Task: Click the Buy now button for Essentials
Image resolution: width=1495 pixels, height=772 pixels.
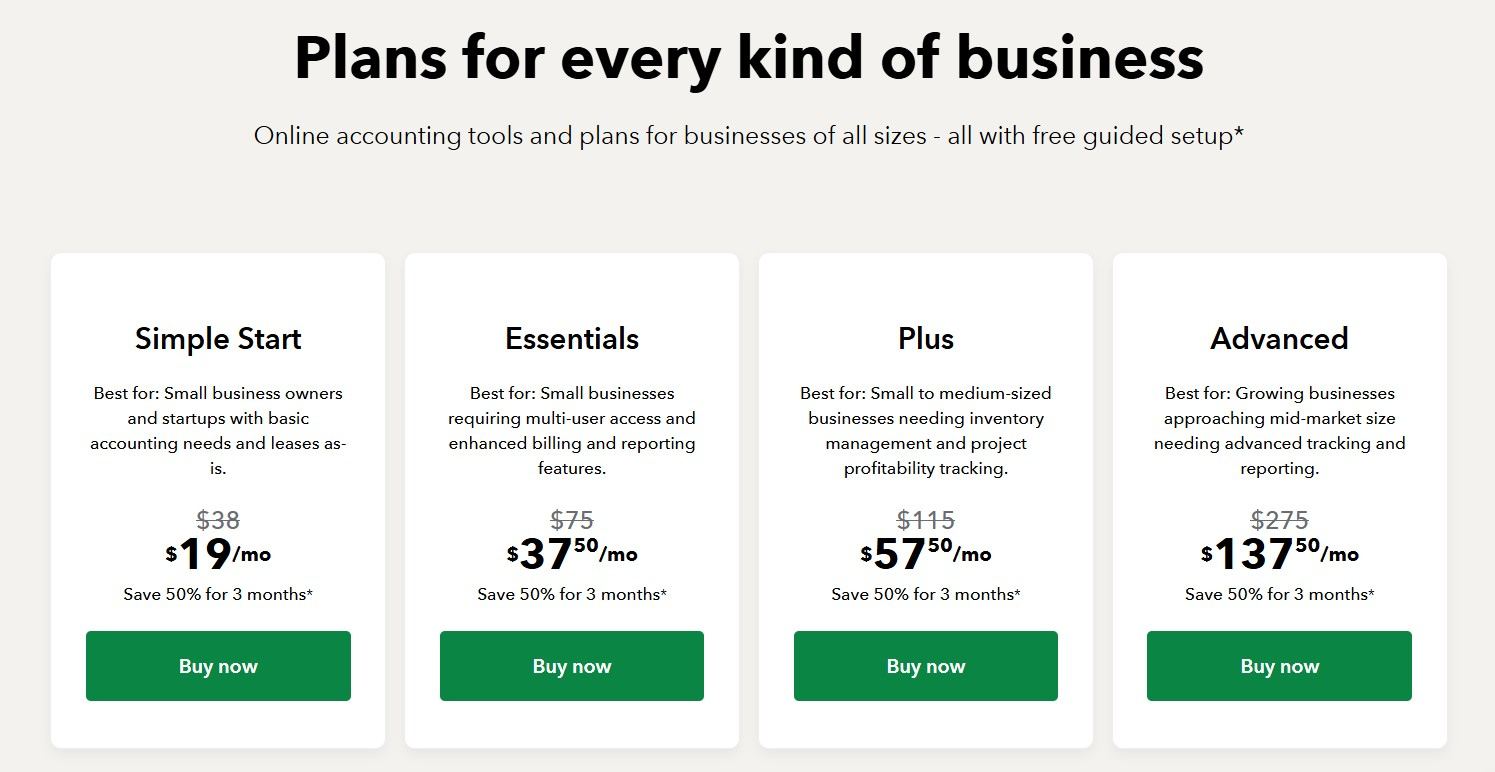Action: click(x=571, y=665)
